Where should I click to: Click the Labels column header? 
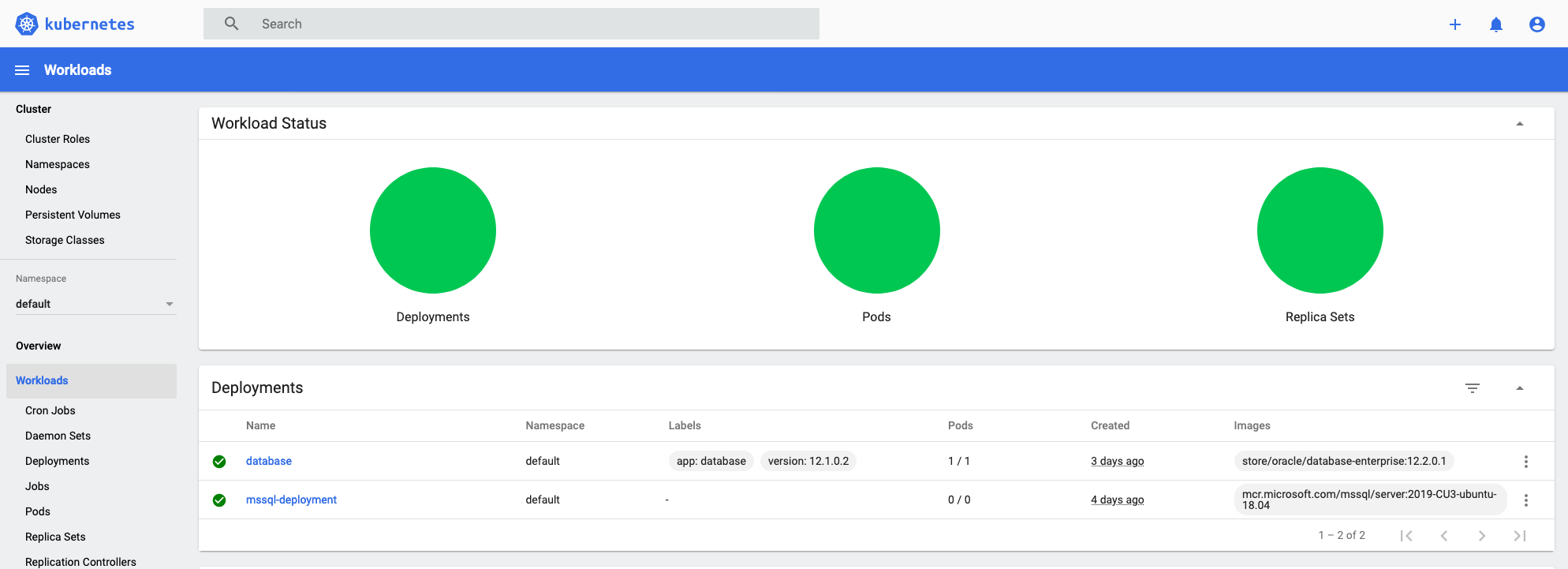click(685, 425)
